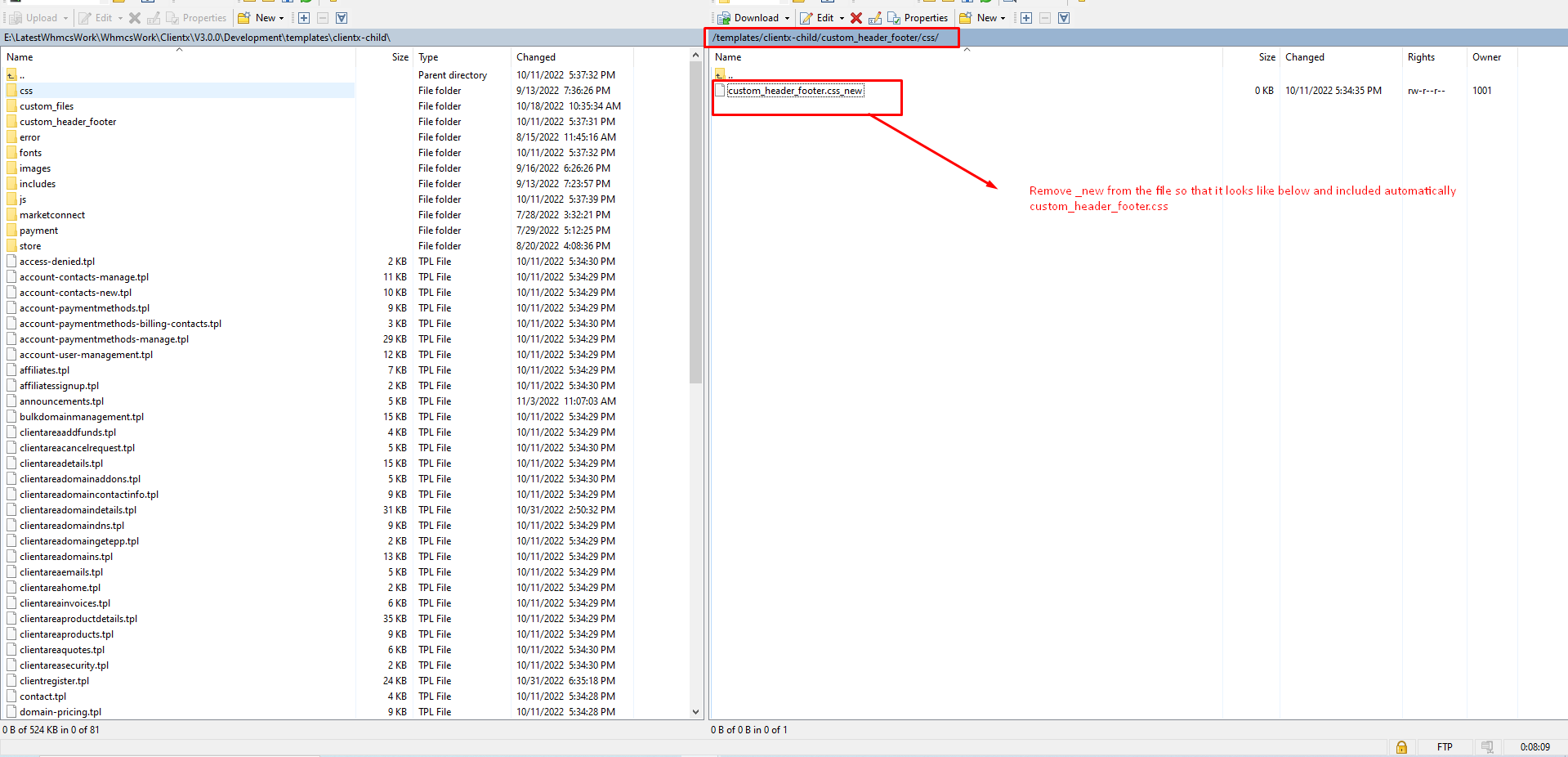The image size is (1568, 757).
Task: Click Select Files plus icon in remote toolbar
Action: [x=1026, y=18]
